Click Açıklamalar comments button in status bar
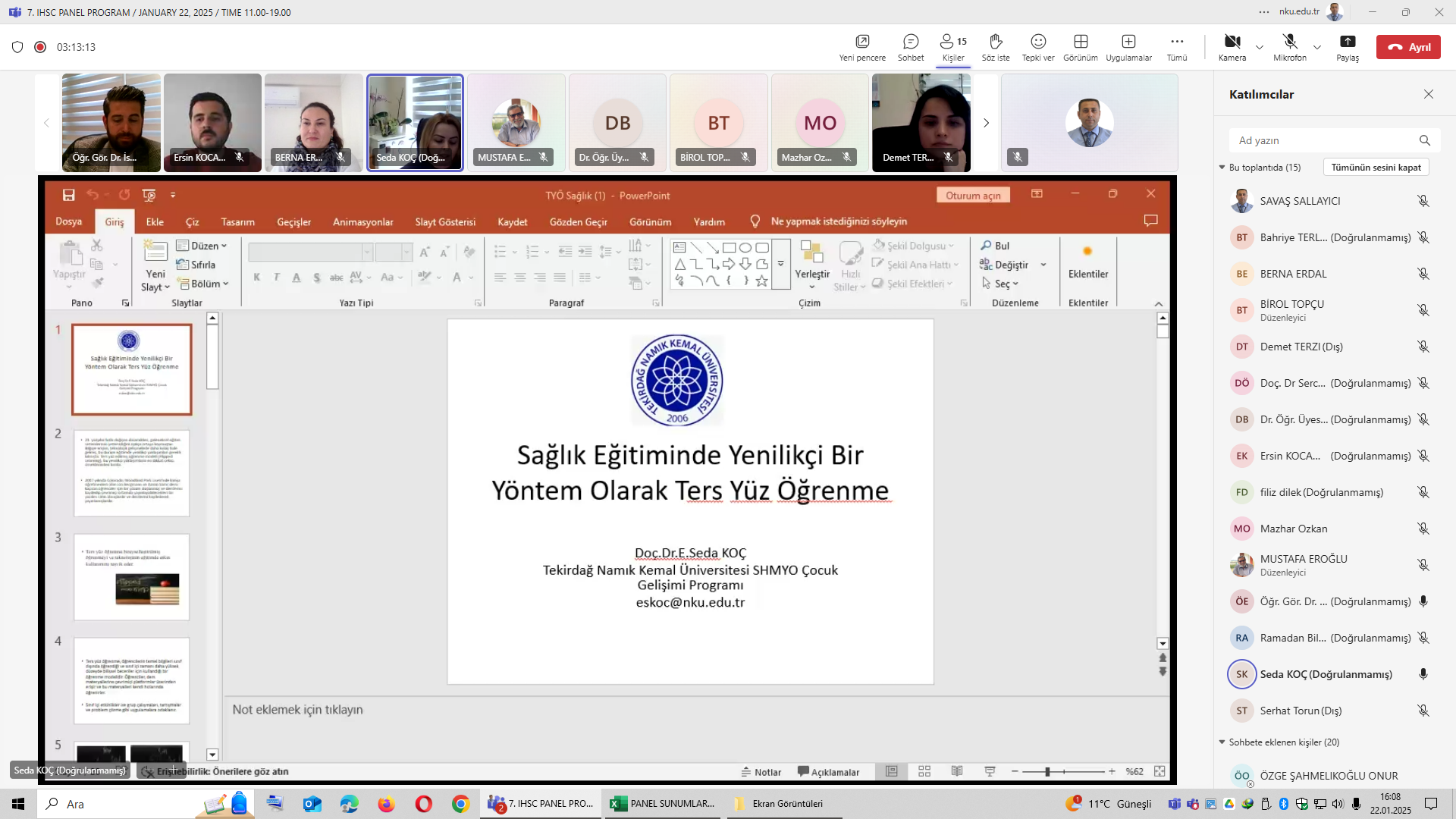The height and width of the screenshot is (819, 1456). (828, 772)
